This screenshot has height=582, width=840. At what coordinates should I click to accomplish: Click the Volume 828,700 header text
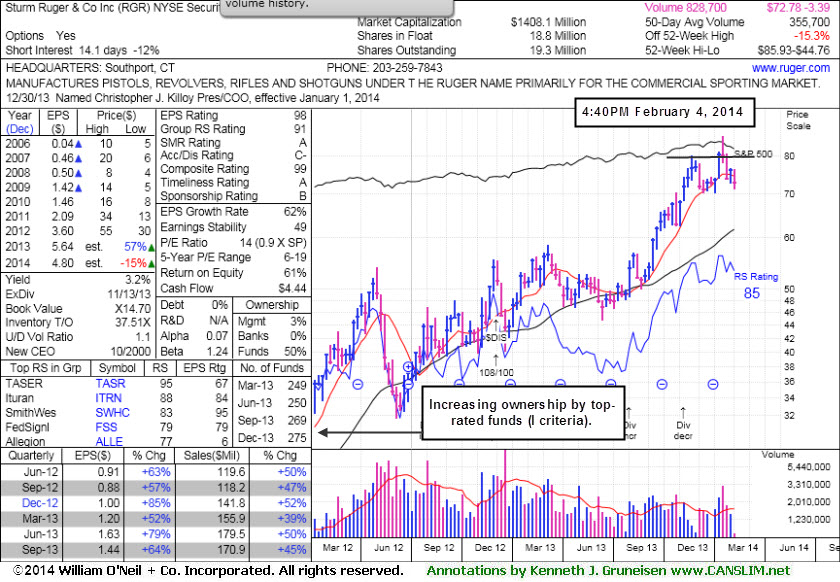point(686,8)
